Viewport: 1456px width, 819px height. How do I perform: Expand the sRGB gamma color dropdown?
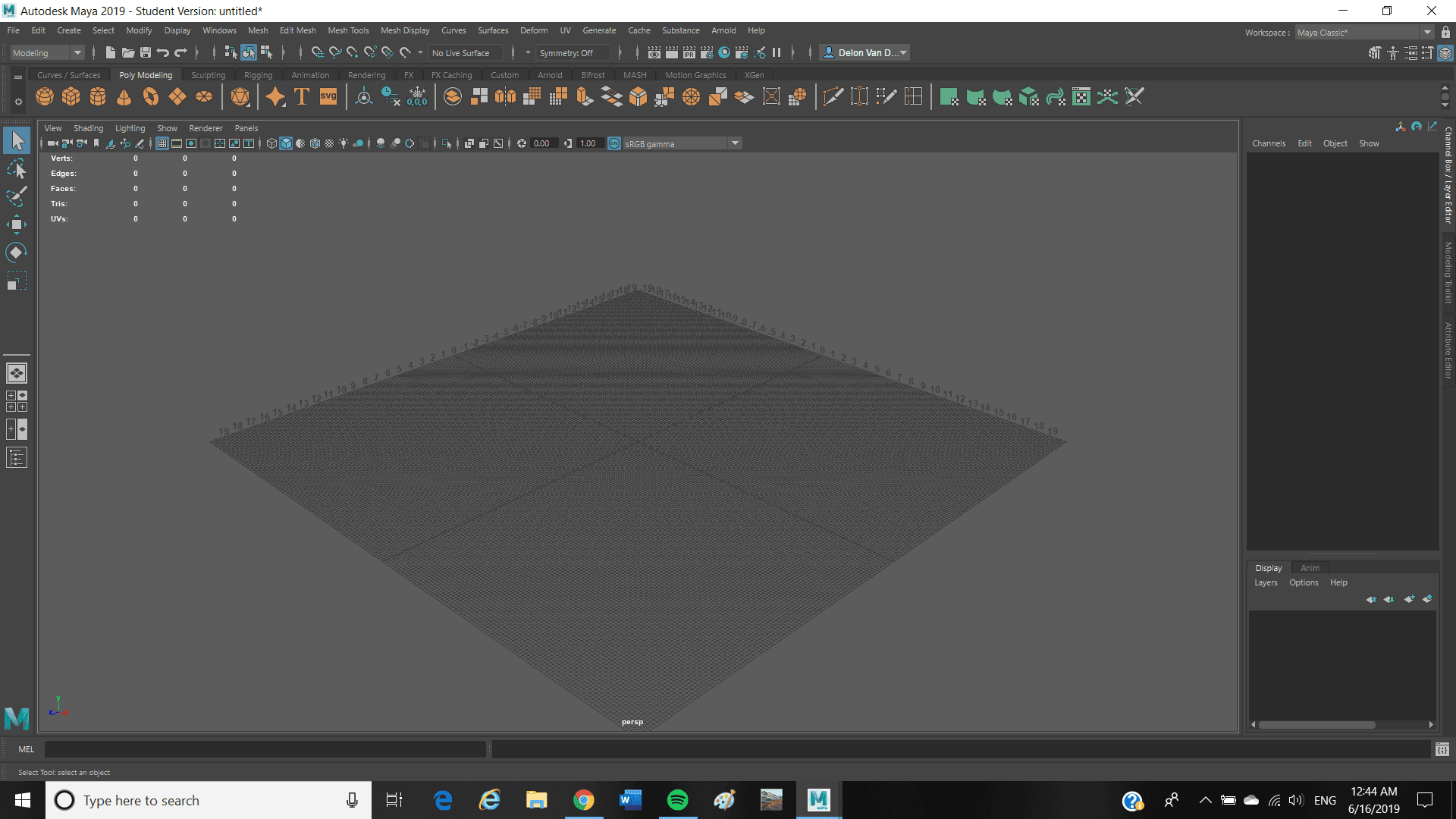(735, 143)
